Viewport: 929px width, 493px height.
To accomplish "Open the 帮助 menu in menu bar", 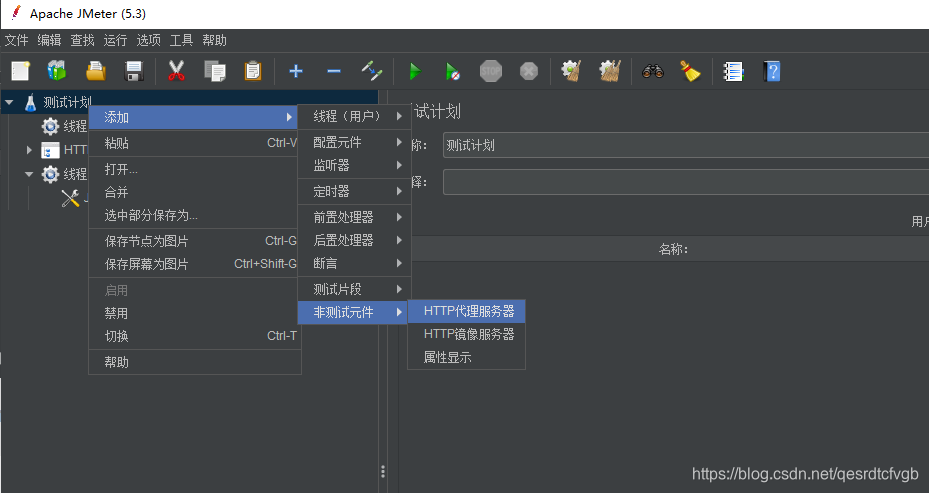I will pyautogui.click(x=214, y=40).
